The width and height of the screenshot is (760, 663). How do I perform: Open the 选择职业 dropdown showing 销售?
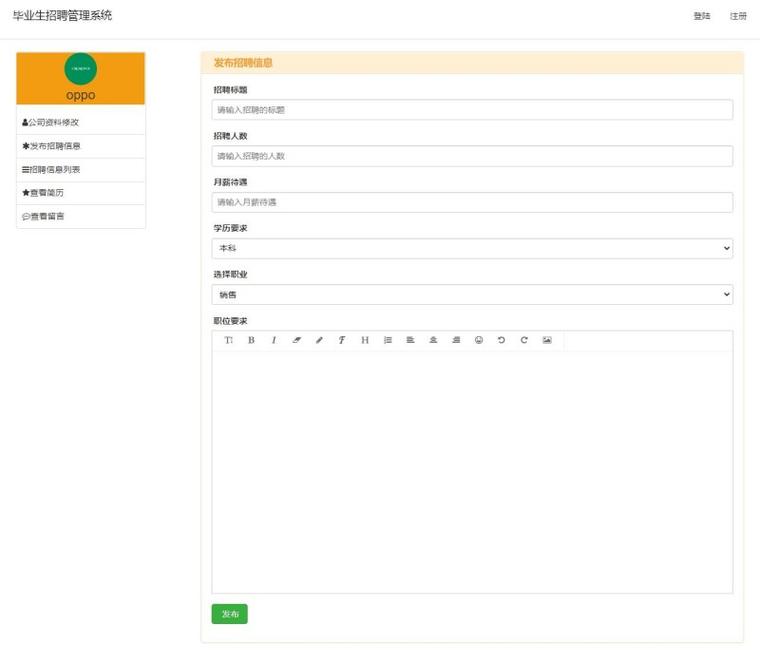pyautogui.click(x=472, y=295)
